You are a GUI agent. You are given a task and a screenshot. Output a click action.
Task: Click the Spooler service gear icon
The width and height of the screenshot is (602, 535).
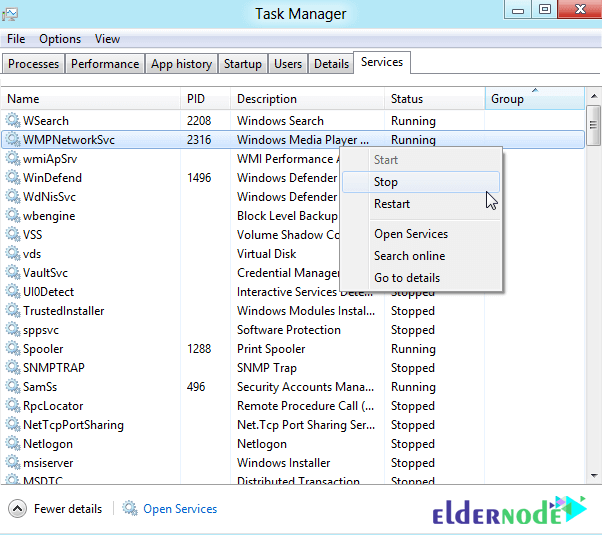click(x=13, y=348)
